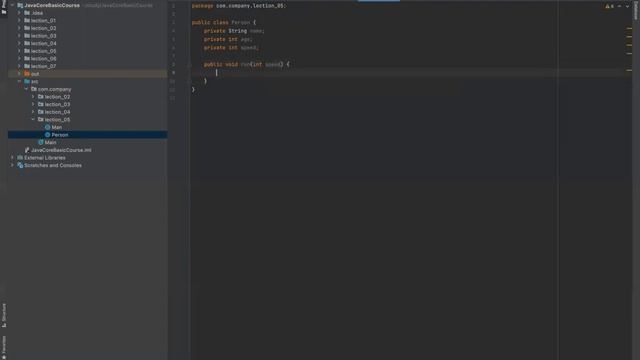Image resolution: width=640 pixels, height=360 pixels.
Task: Click the JavaCoreBasicCourse.iml file icon
Action: click(x=27, y=150)
